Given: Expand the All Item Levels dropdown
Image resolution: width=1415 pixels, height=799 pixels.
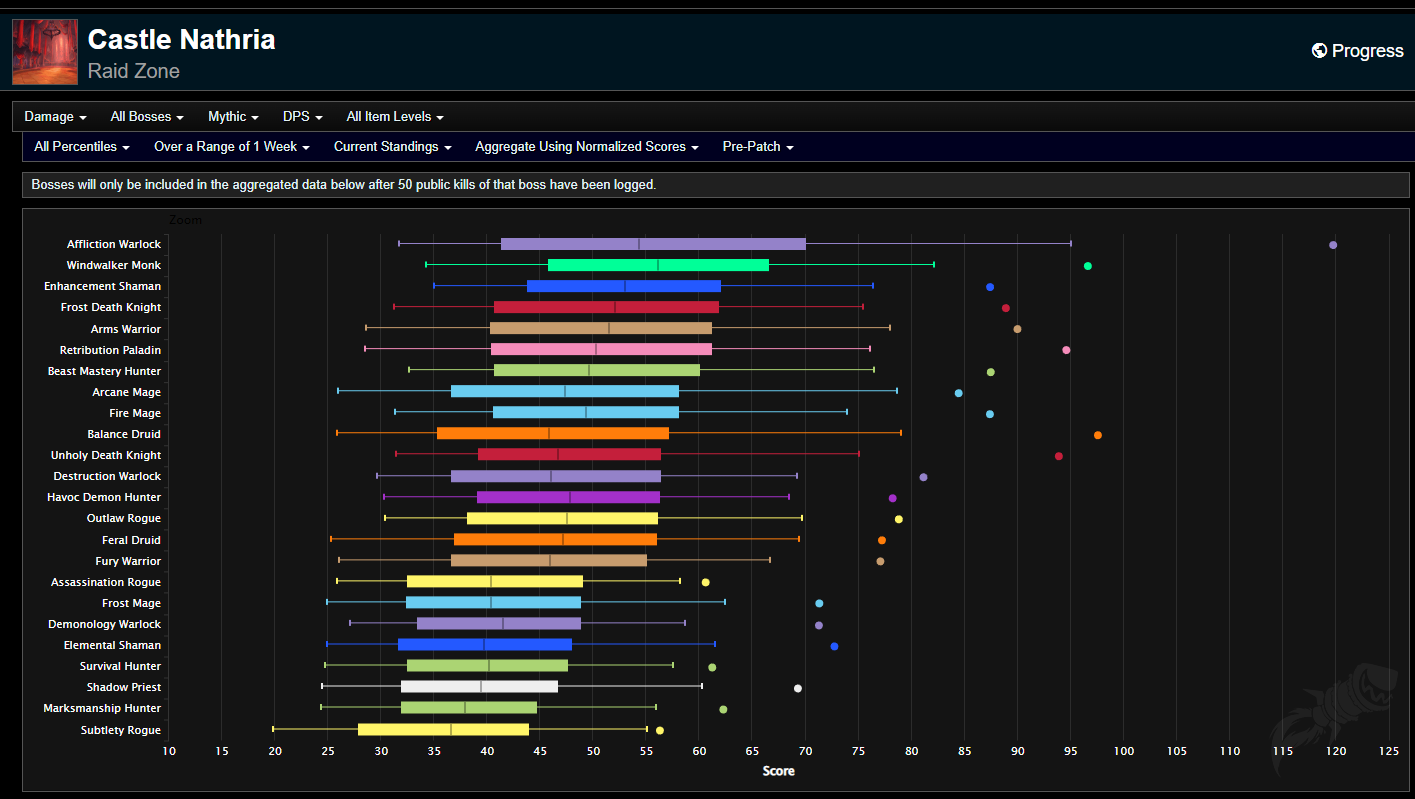Looking at the screenshot, I should 395,117.
